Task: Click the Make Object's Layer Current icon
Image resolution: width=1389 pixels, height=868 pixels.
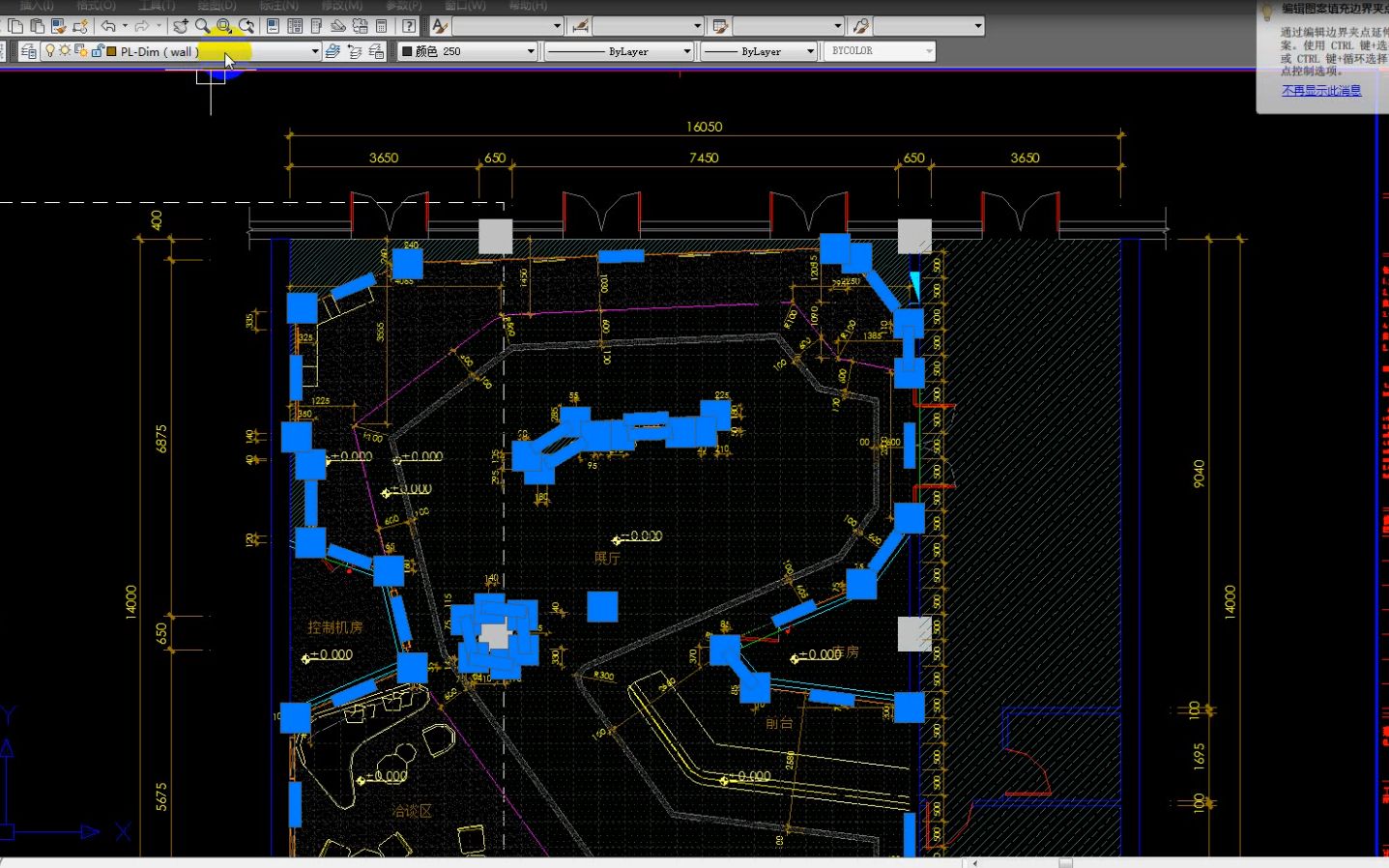Action: point(333,51)
